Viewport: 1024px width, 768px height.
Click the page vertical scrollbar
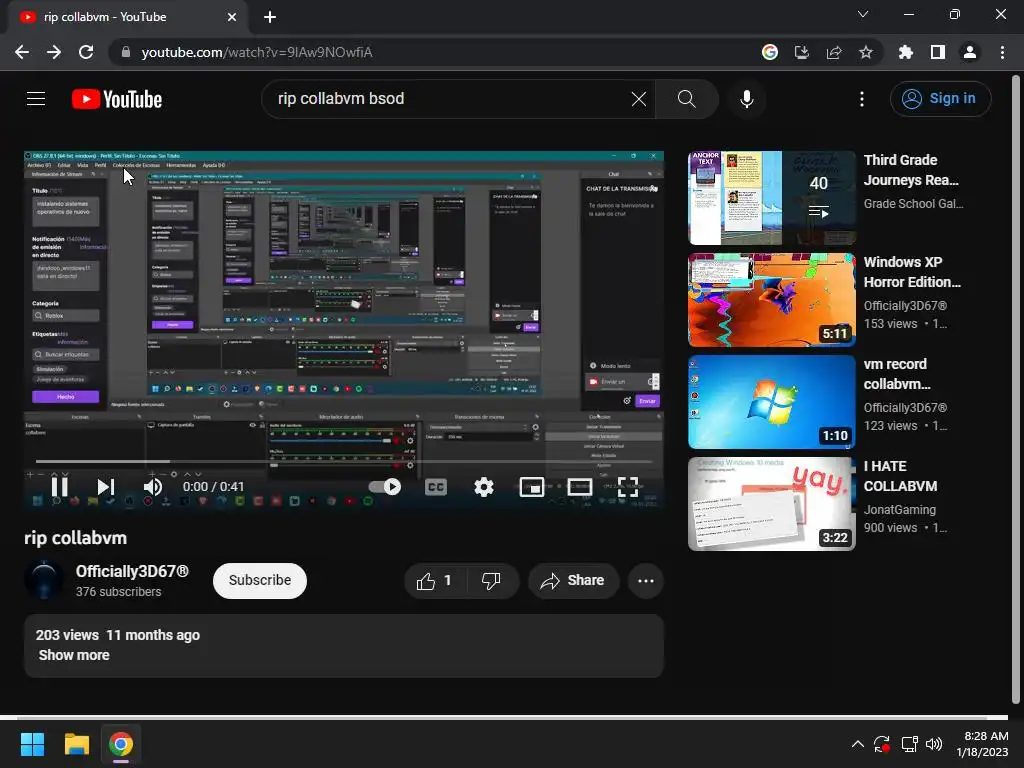pyautogui.click(x=1016, y=389)
